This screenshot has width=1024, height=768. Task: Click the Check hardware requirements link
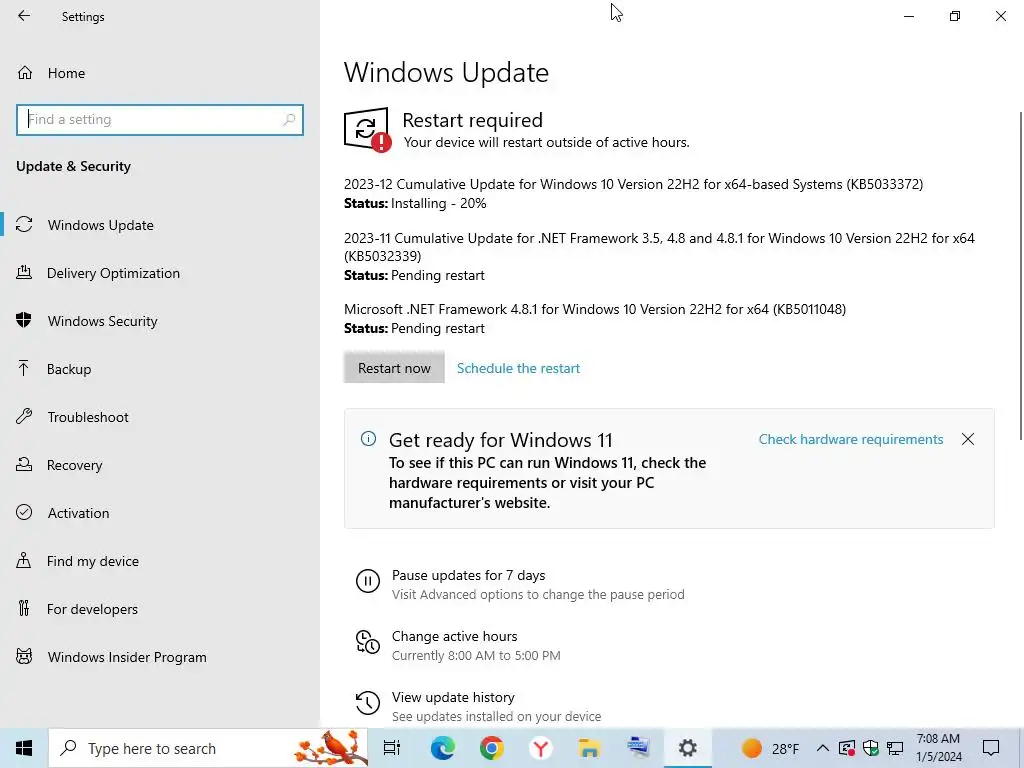click(x=851, y=440)
